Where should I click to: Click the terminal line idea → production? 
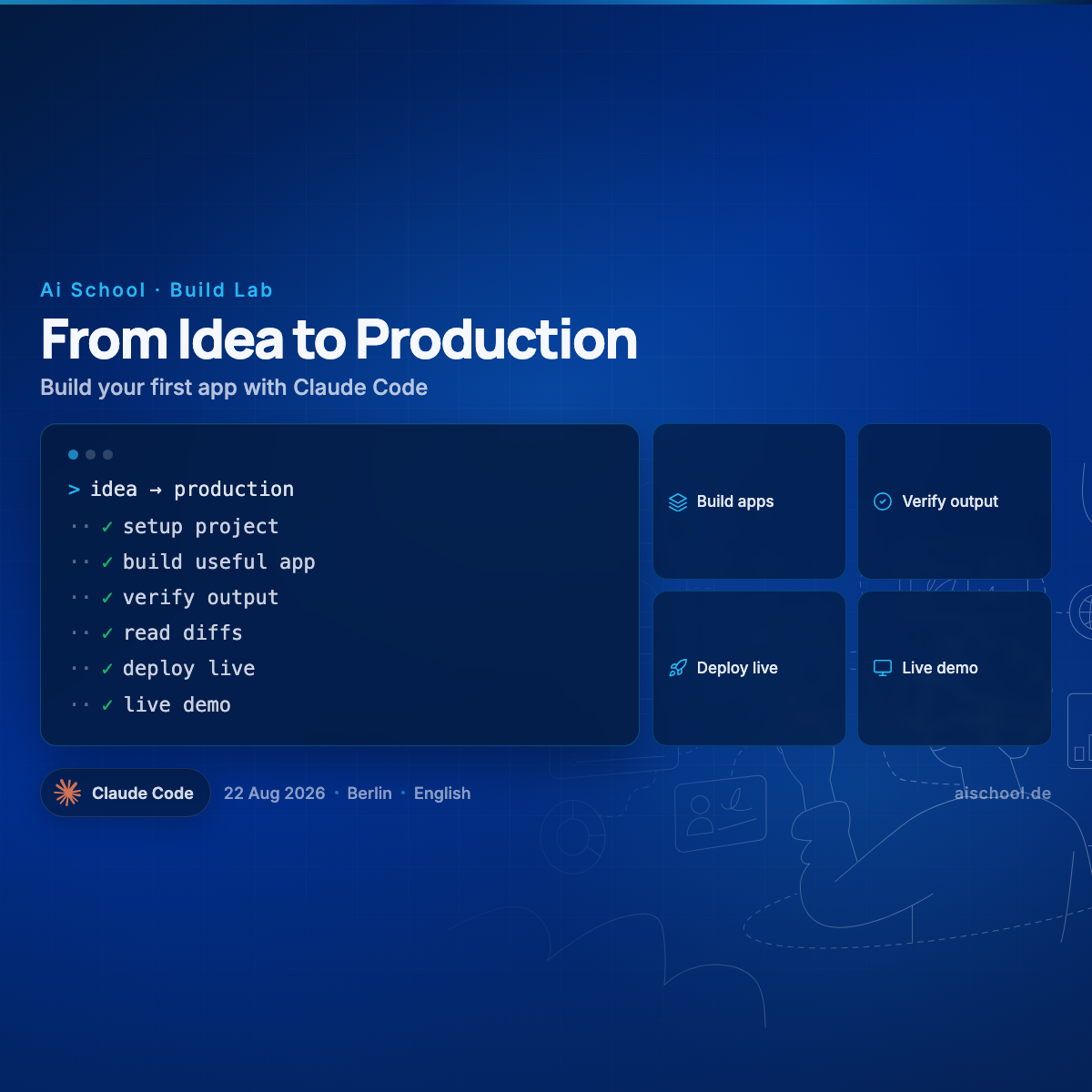coord(192,490)
